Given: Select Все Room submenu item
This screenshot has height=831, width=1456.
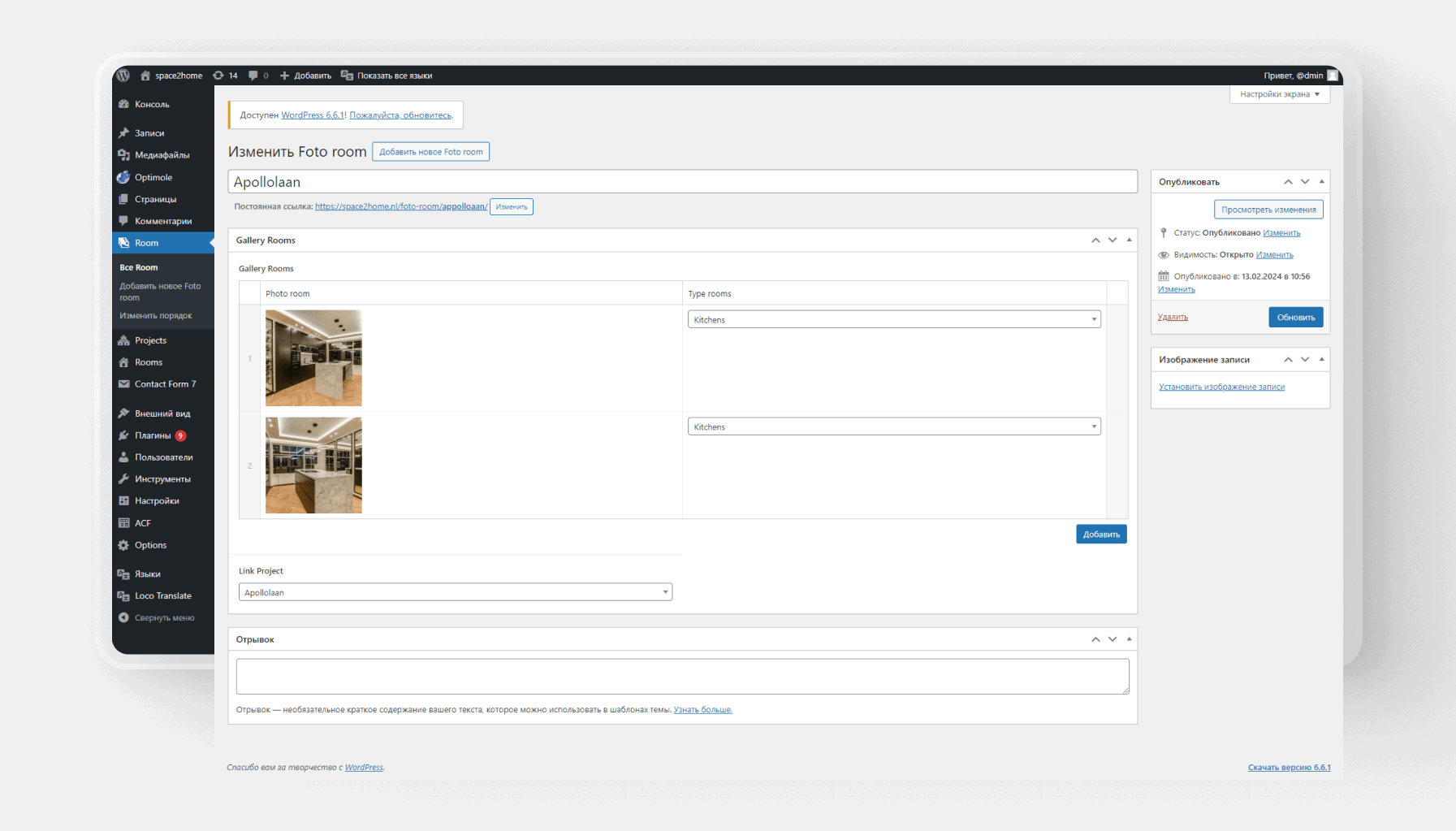Looking at the screenshot, I should point(139,267).
